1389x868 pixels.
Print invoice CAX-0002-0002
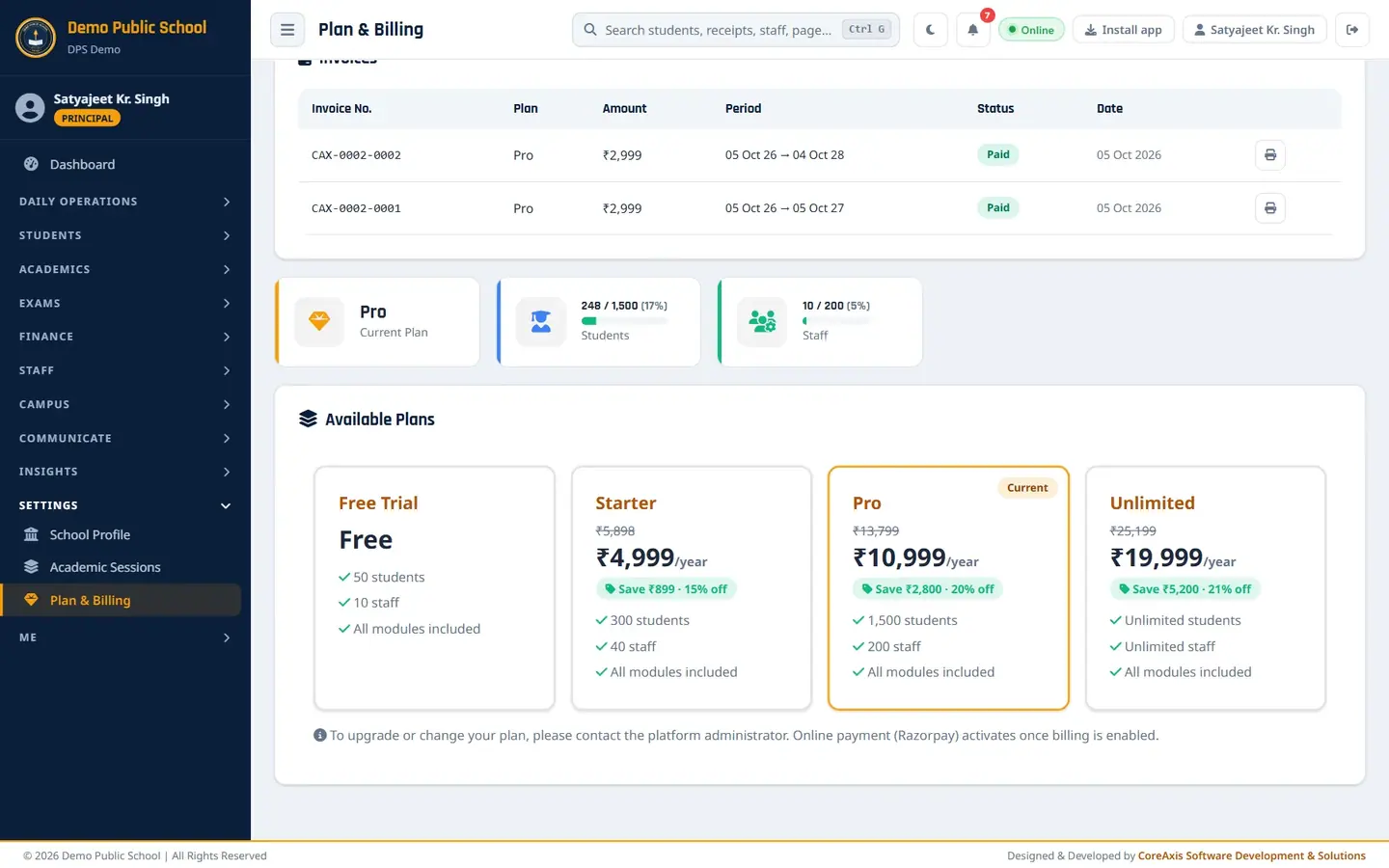pos(1269,155)
